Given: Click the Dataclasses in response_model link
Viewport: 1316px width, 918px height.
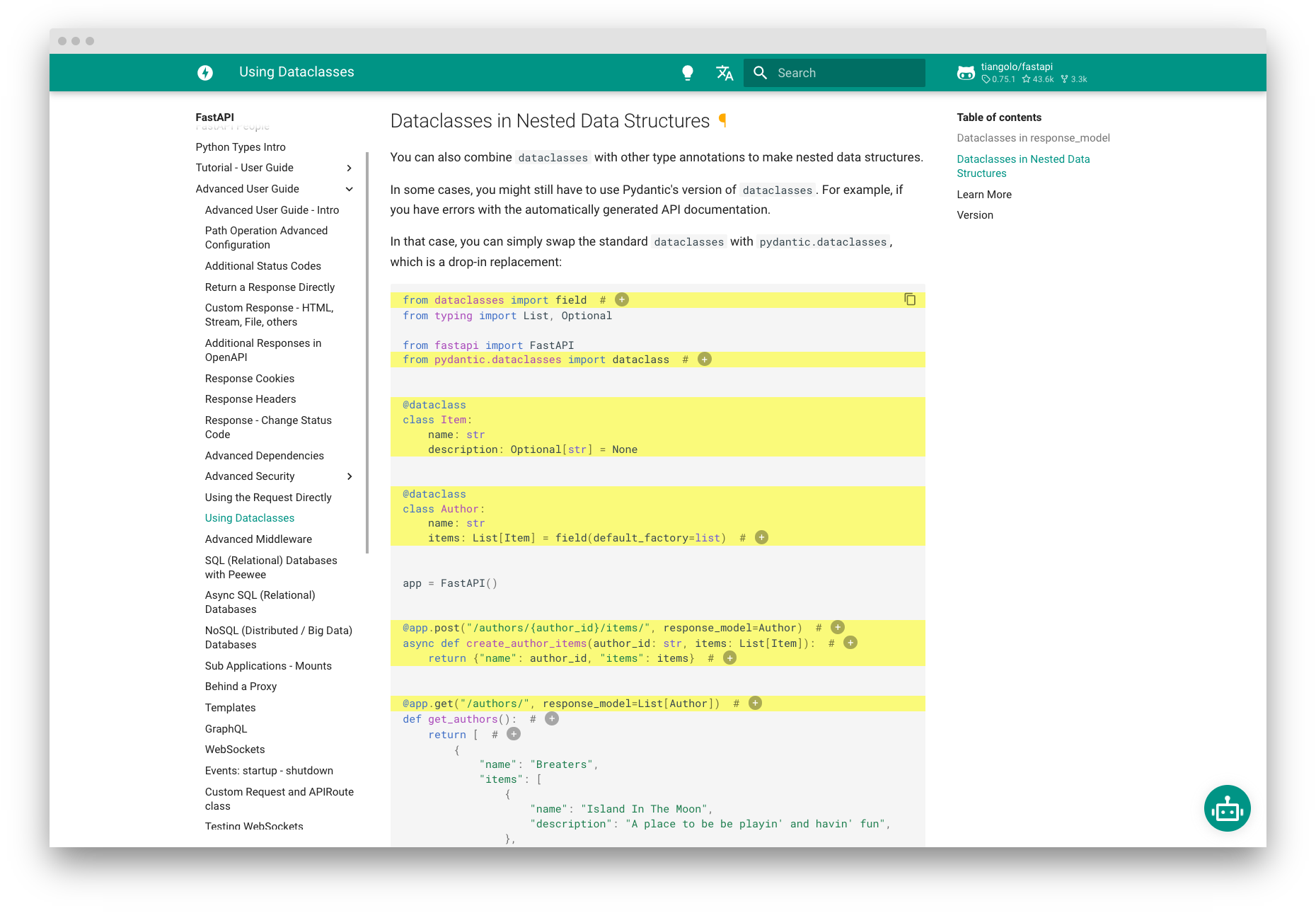Looking at the screenshot, I should coord(1033,138).
